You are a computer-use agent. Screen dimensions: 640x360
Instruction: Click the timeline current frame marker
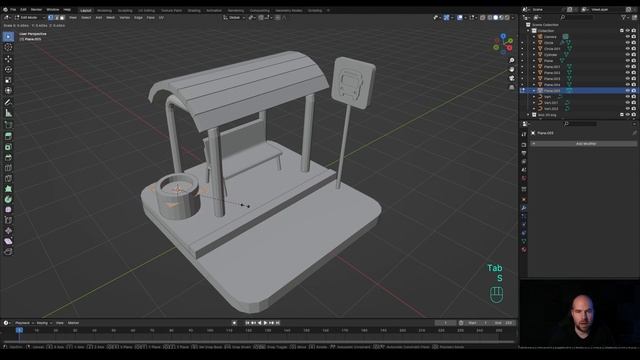[19, 330]
